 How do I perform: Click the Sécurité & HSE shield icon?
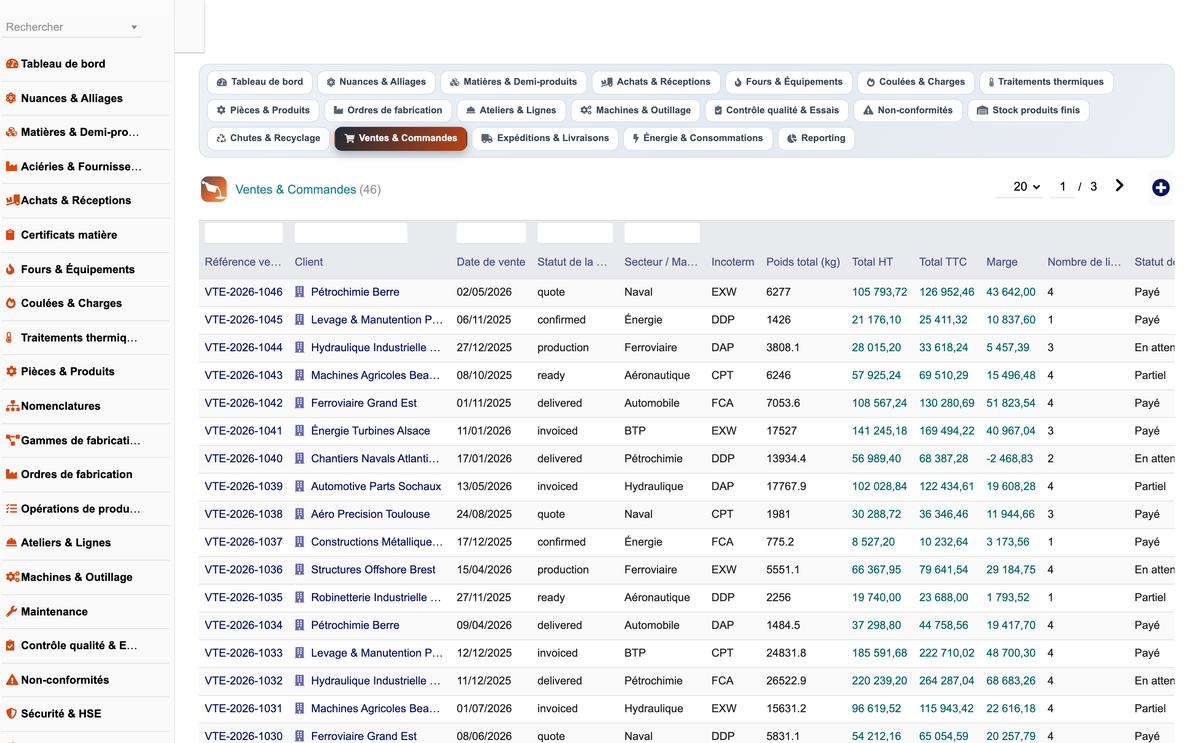coord(12,714)
